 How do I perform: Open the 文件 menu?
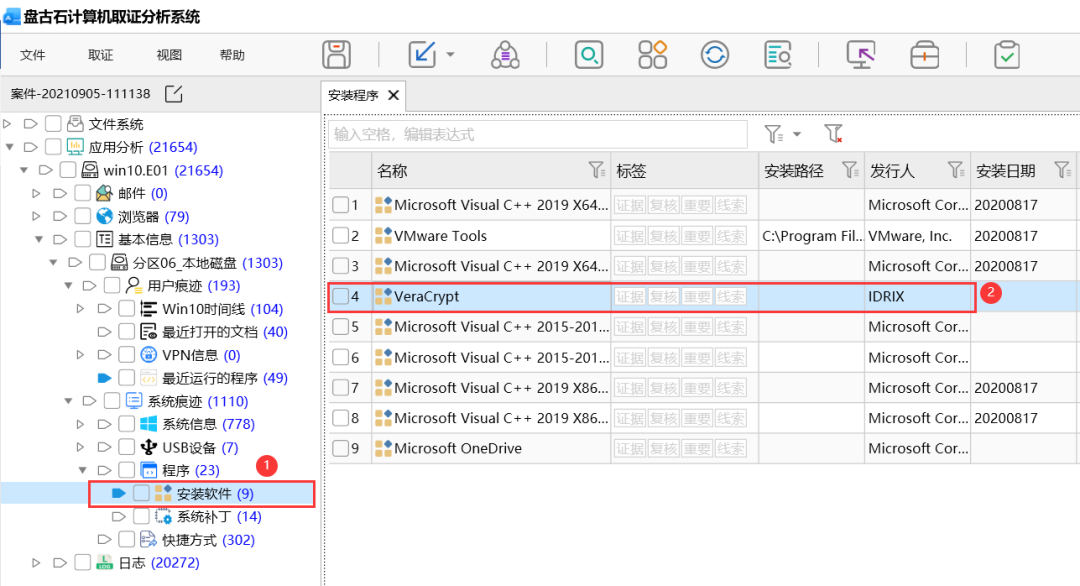32,55
